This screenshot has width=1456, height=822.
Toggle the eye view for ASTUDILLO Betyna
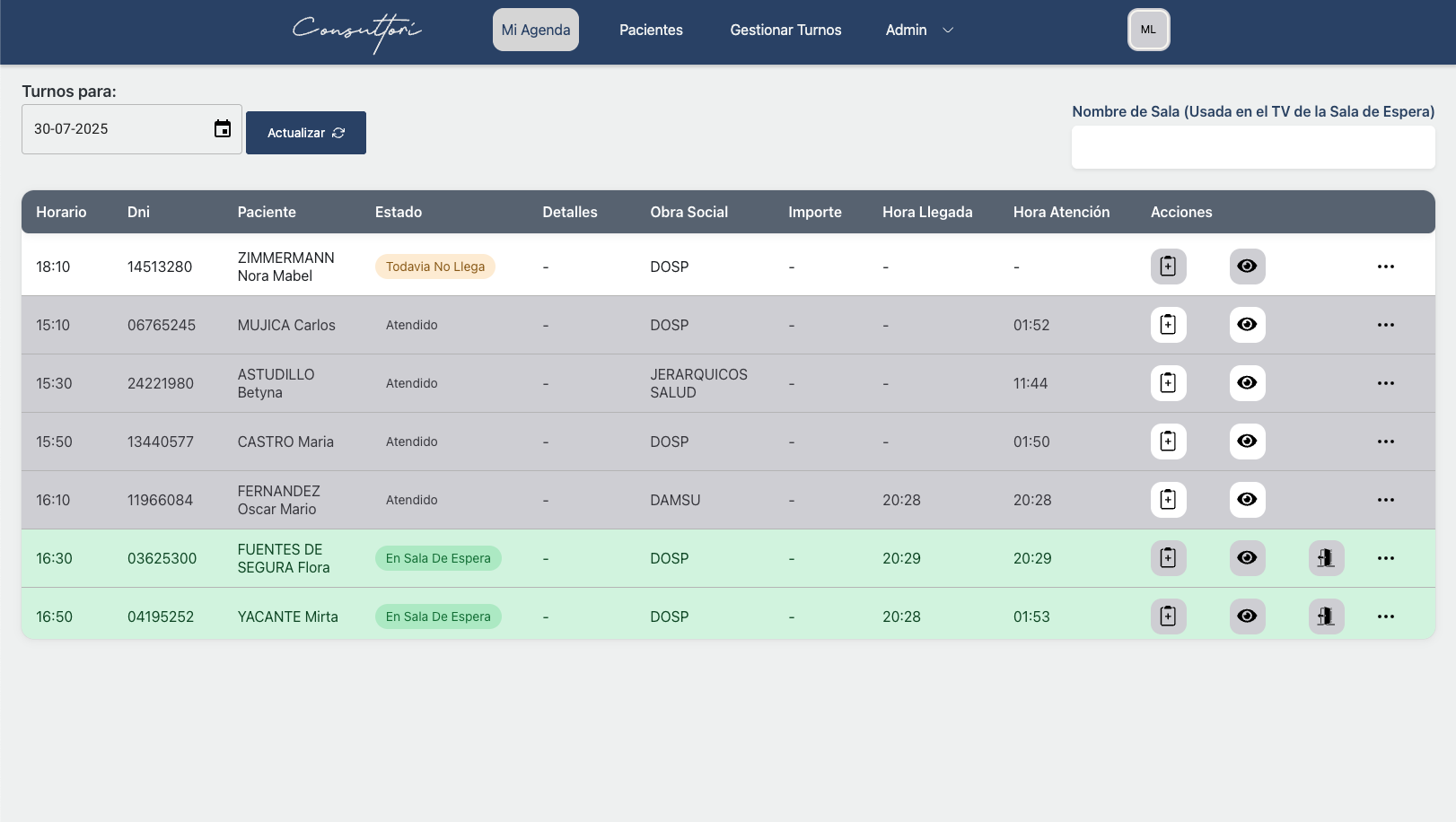coord(1247,382)
